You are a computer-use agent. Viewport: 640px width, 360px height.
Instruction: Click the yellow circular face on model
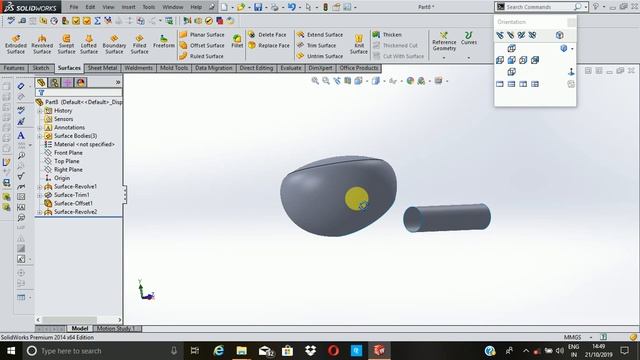point(356,199)
